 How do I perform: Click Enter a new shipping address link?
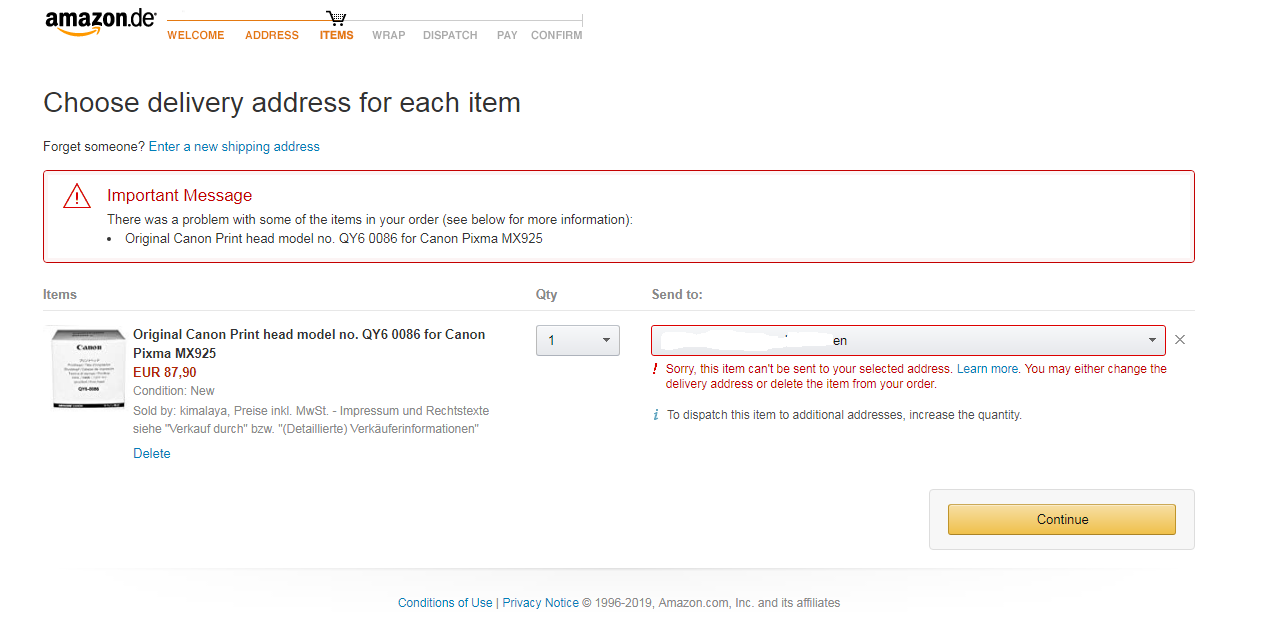(234, 147)
